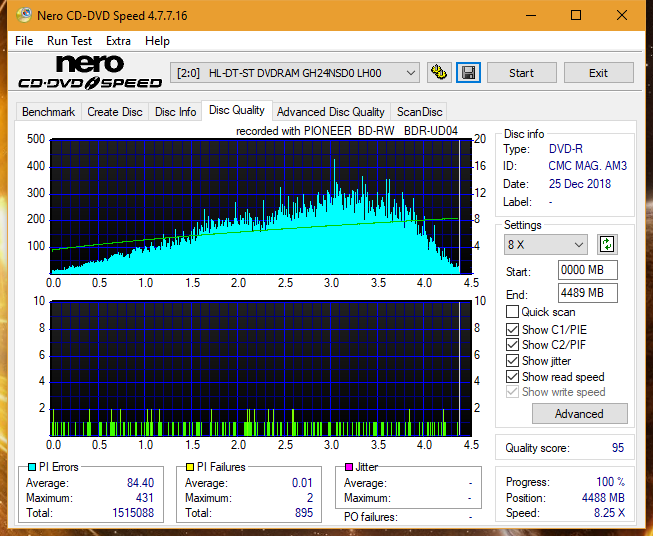Click the Progress value 100 %

[610, 482]
